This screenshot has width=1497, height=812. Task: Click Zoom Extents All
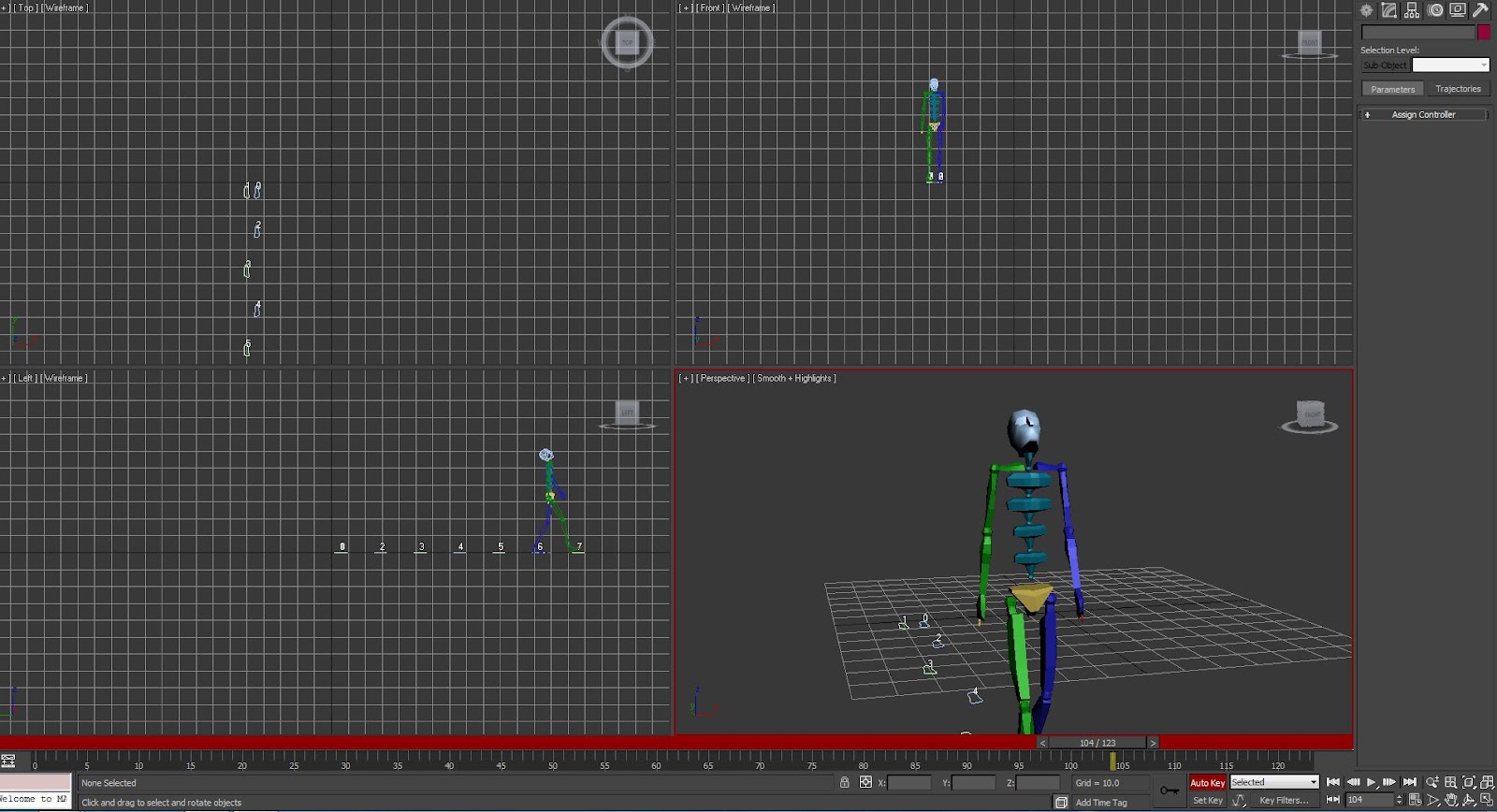[1487, 782]
